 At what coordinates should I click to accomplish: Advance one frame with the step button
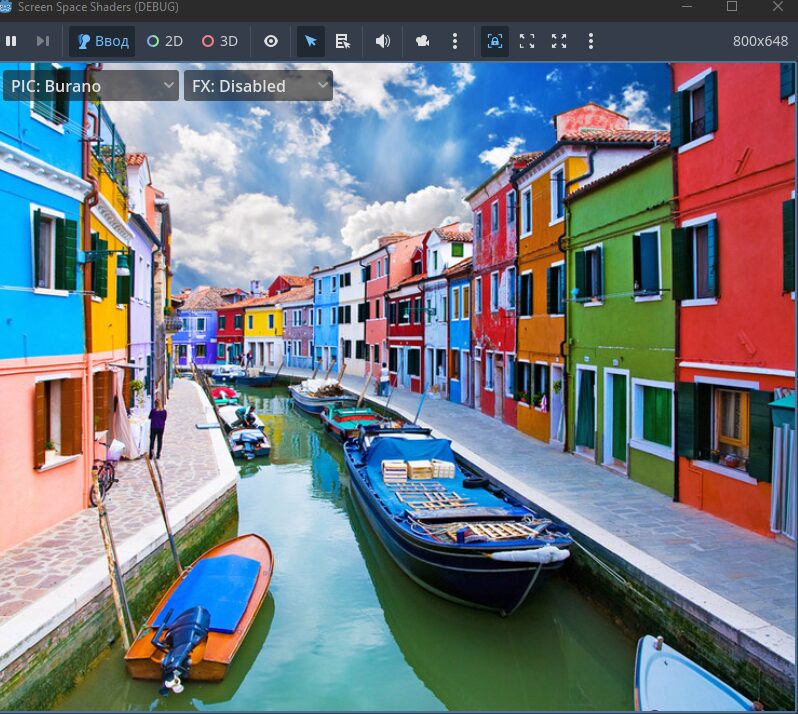(x=43, y=41)
